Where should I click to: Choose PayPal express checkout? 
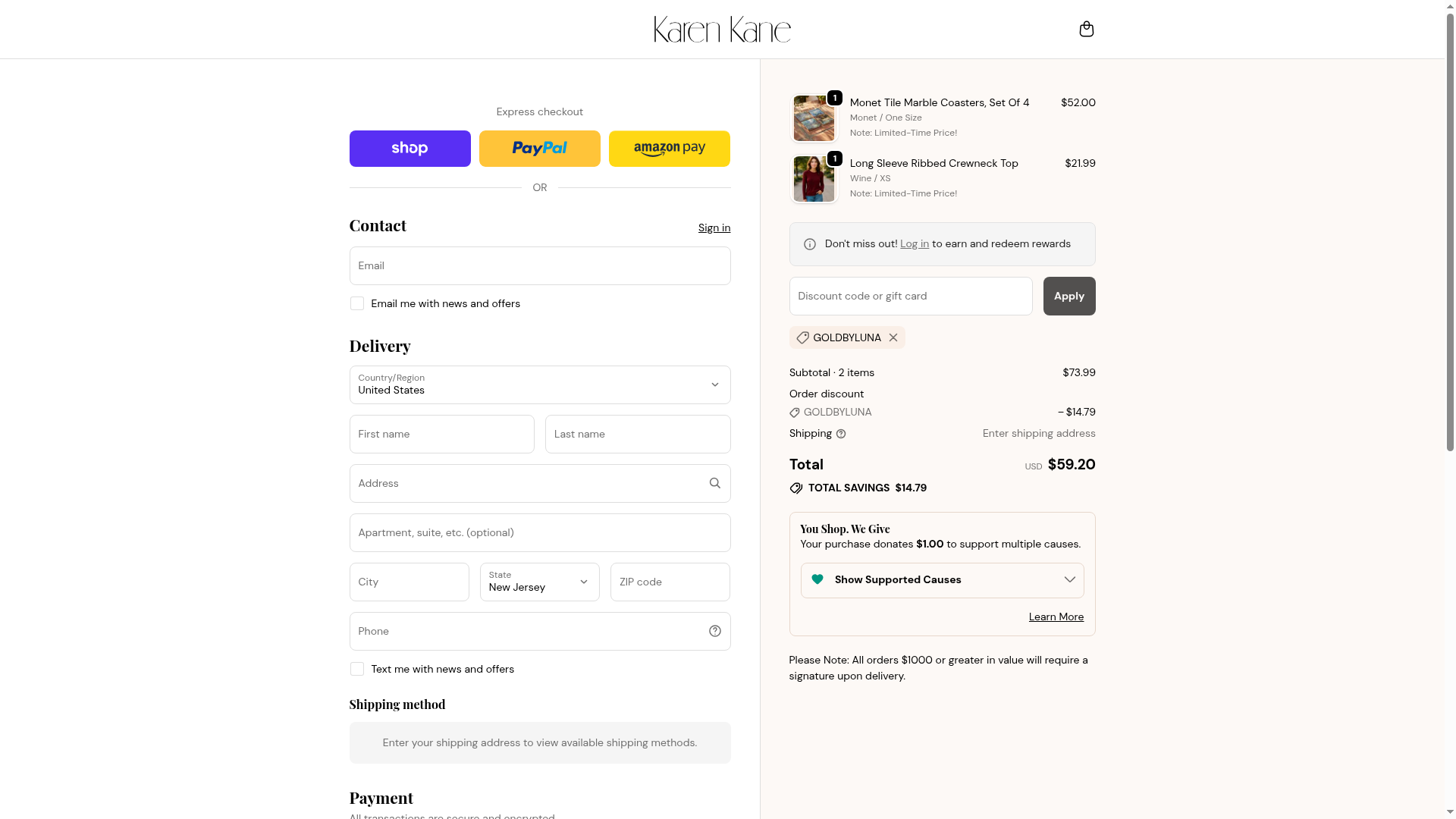click(x=539, y=149)
